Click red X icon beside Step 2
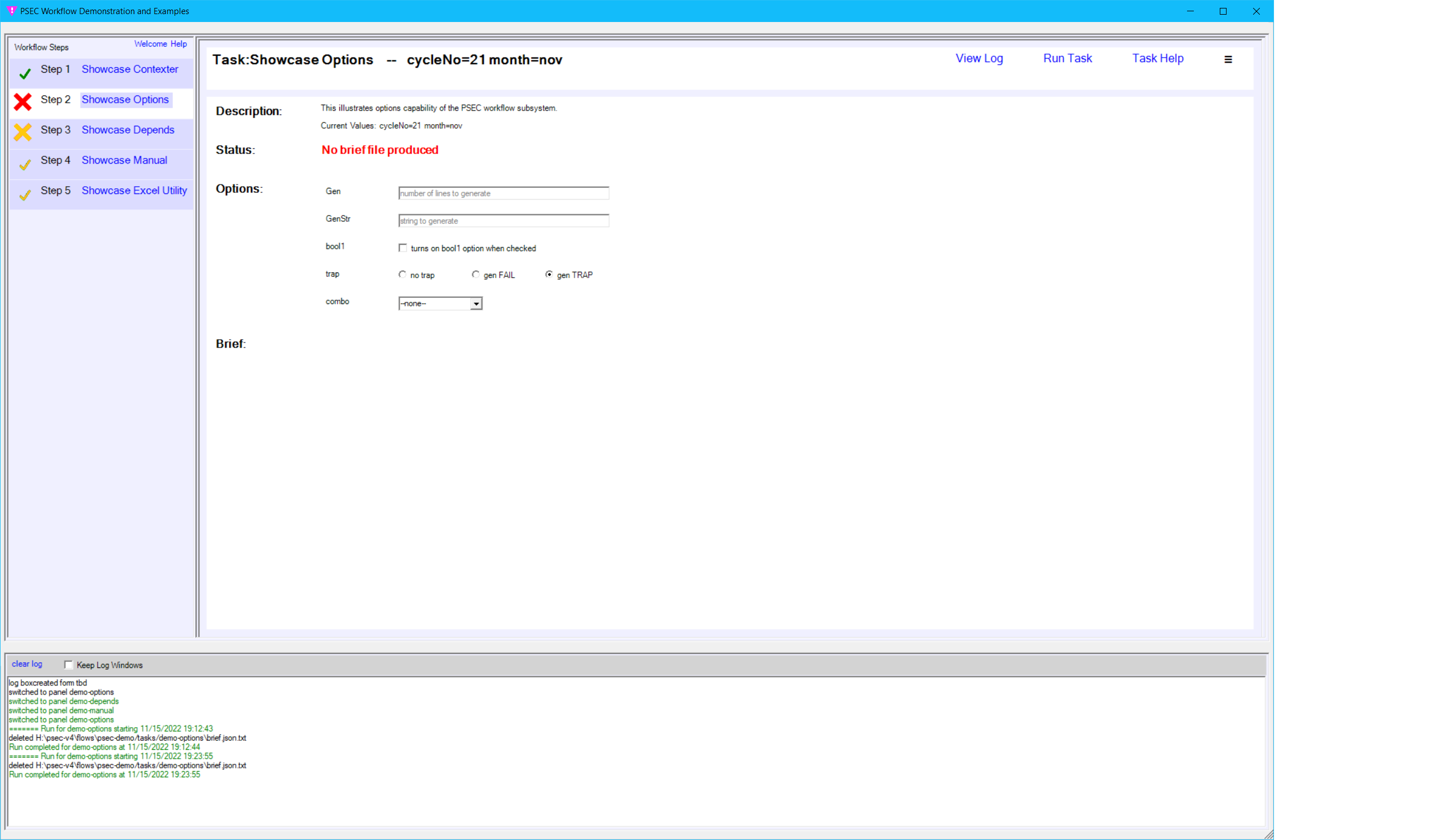Screen dimensions: 1445x840 point(23,102)
